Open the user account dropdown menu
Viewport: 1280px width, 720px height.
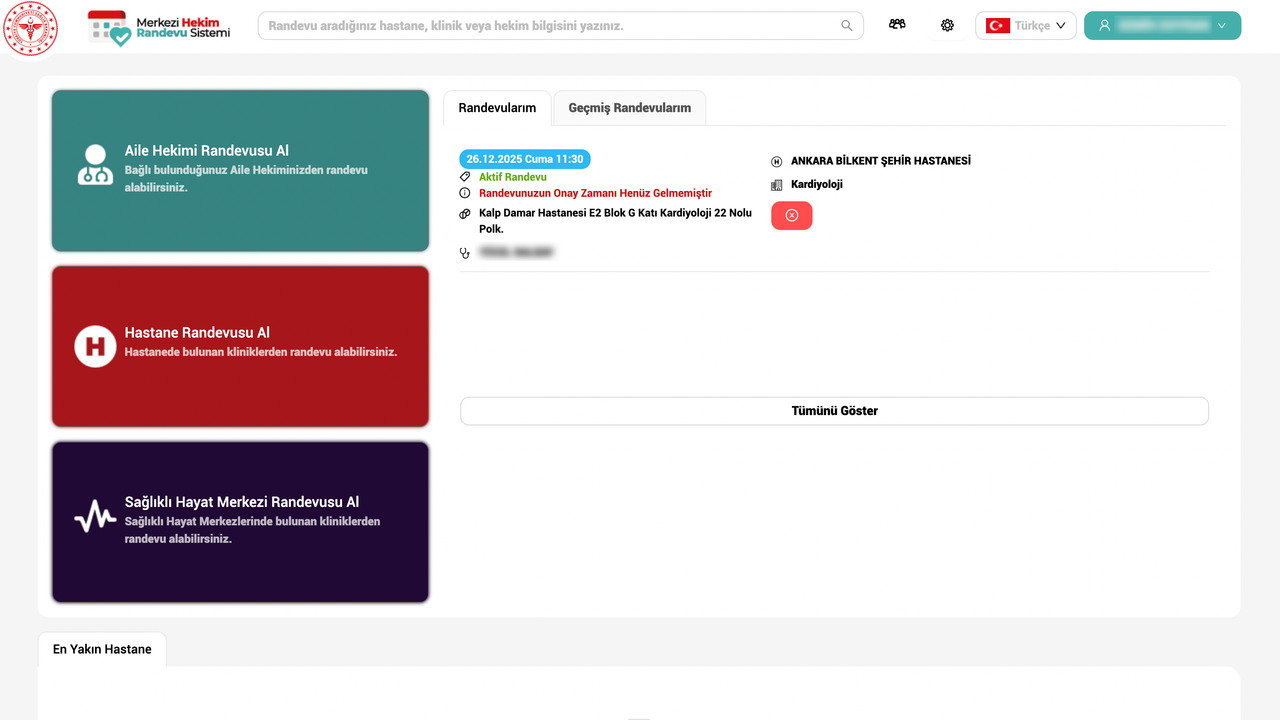click(x=1162, y=26)
